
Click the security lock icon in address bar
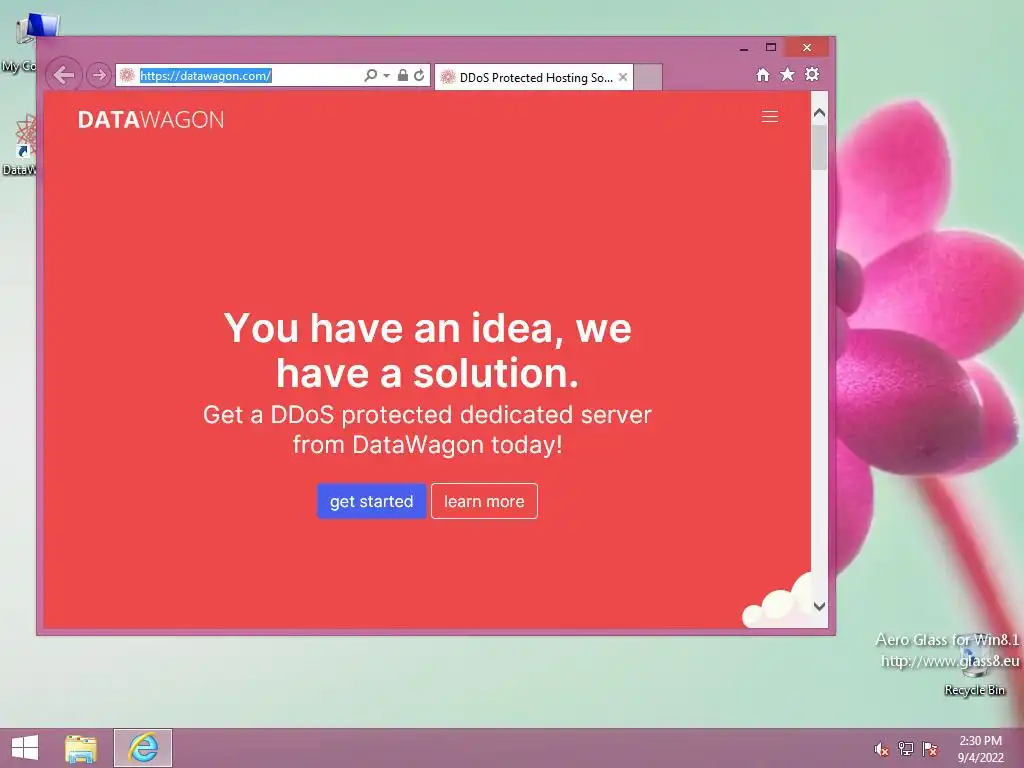pos(403,75)
